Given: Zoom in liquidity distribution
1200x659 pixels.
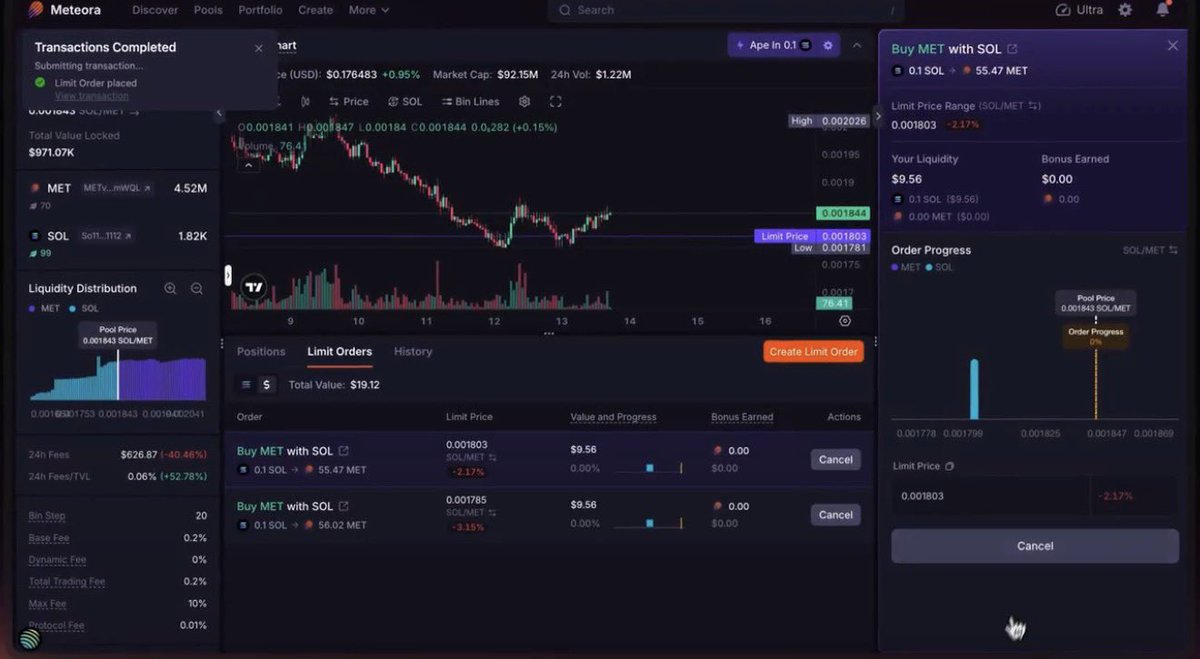Looking at the screenshot, I should [x=170, y=289].
